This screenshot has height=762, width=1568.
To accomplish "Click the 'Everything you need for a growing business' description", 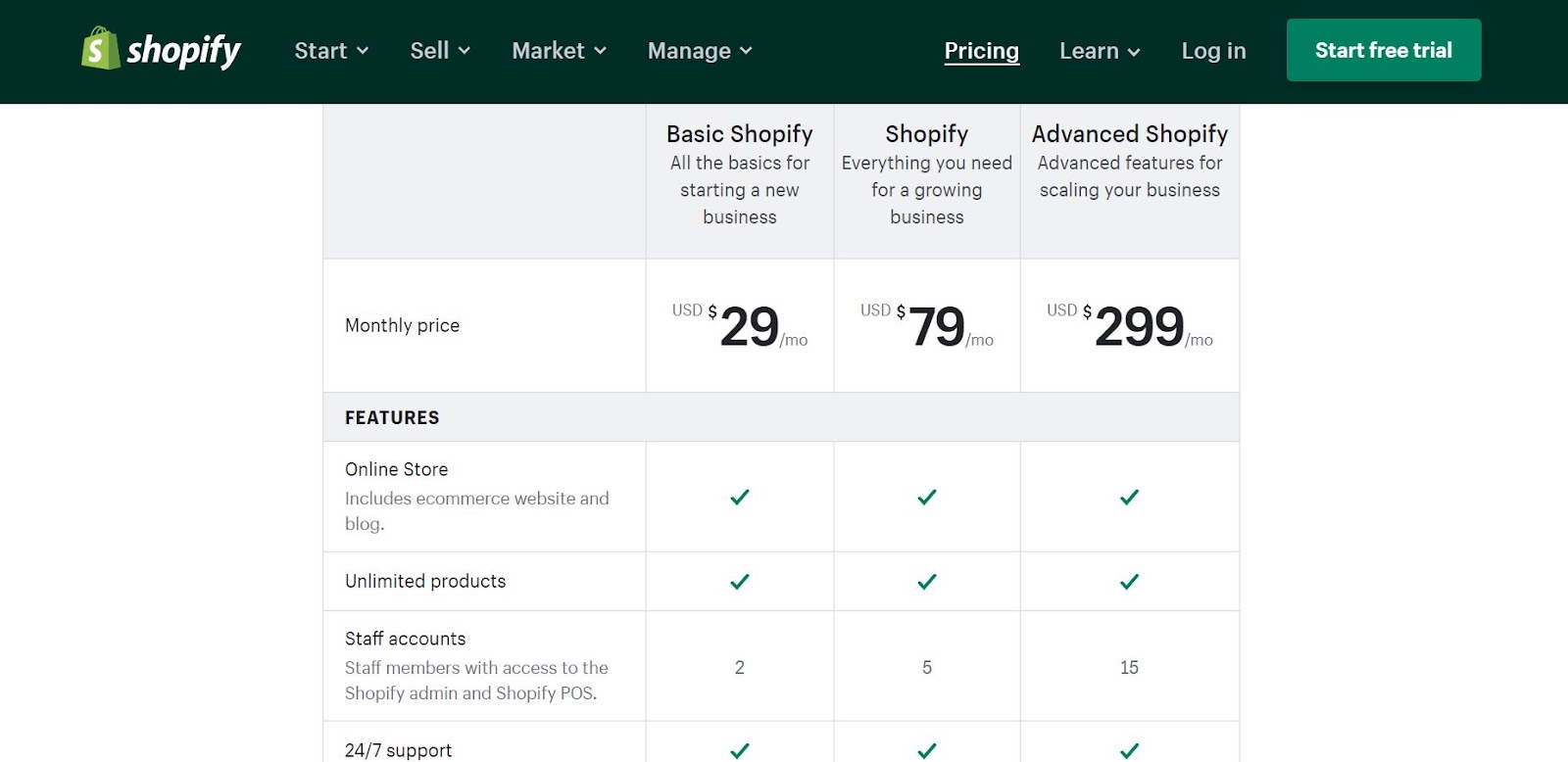I will (927, 190).
